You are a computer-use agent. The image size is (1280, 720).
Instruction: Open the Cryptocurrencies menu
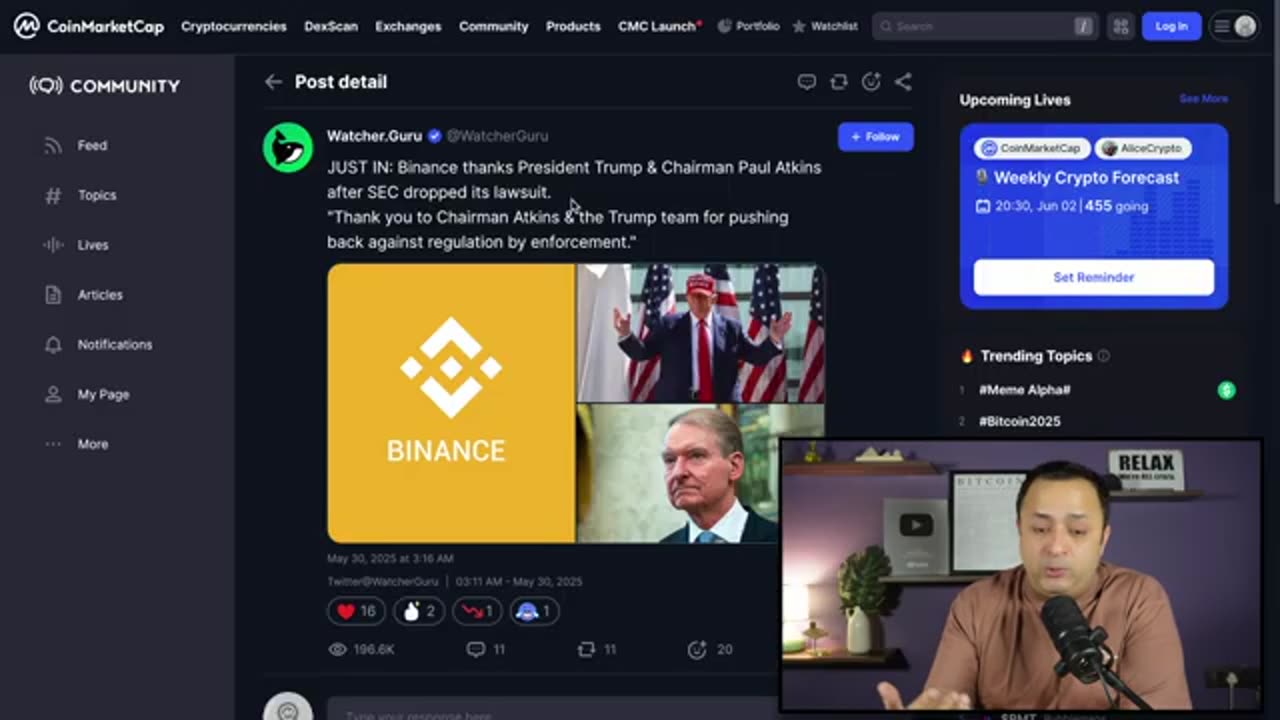[x=233, y=27]
